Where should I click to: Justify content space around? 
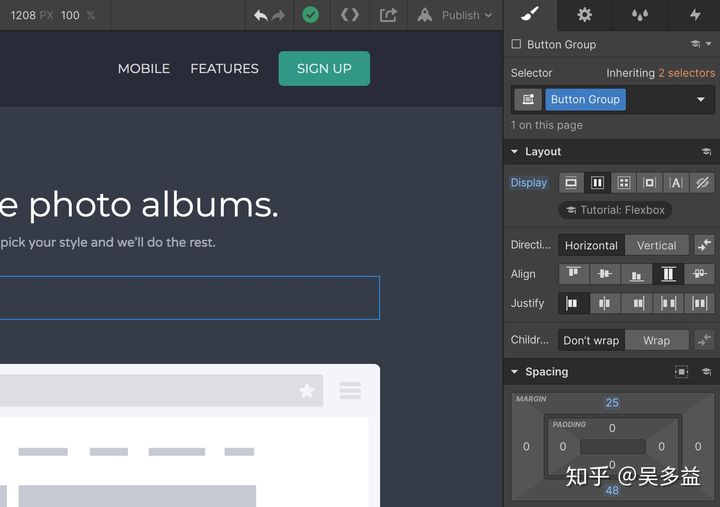pyautogui.click(x=699, y=303)
